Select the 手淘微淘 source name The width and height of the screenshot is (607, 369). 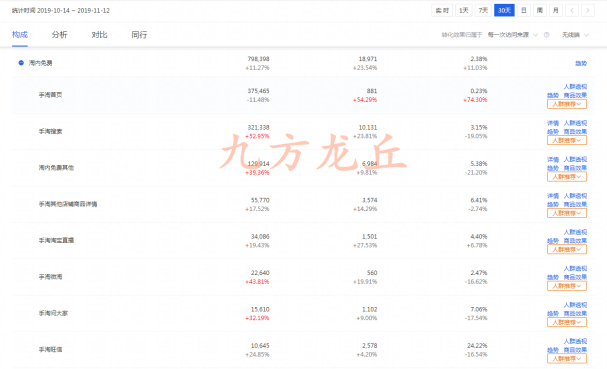click(x=50, y=277)
